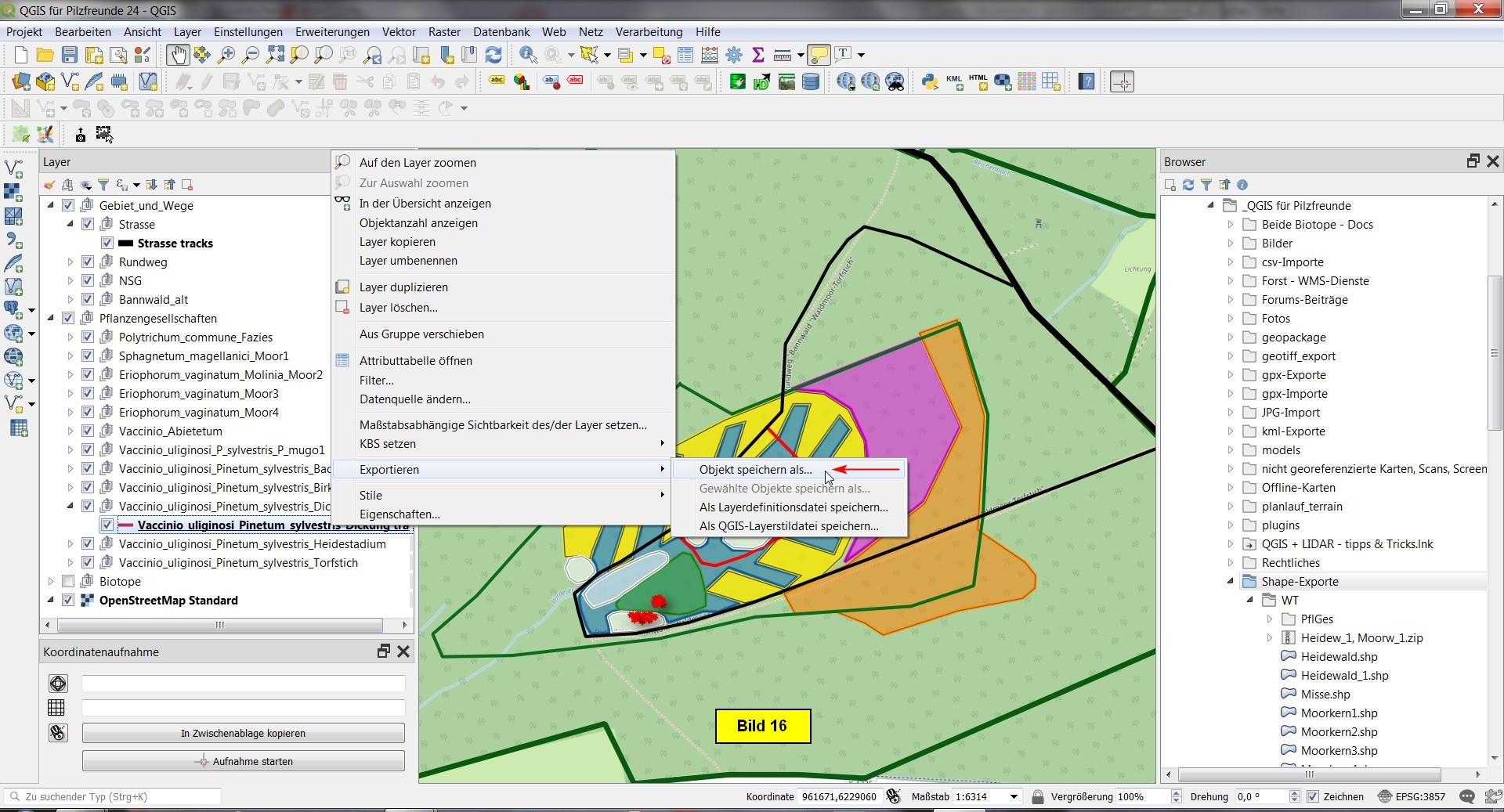Image resolution: width=1504 pixels, height=812 pixels.
Task: Click the coordinate capture crosshair icon
Action: [x=1122, y=81]
